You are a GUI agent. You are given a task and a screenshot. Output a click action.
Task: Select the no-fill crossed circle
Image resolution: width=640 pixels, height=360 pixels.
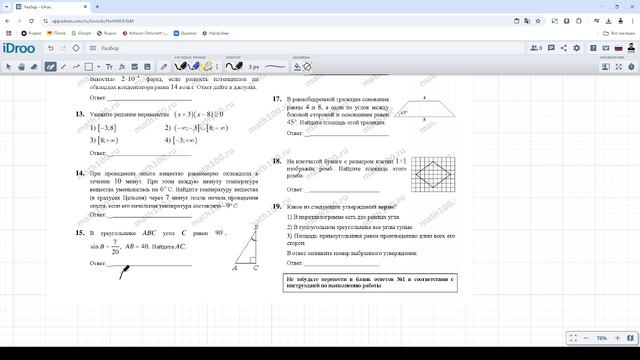(307, 67)
